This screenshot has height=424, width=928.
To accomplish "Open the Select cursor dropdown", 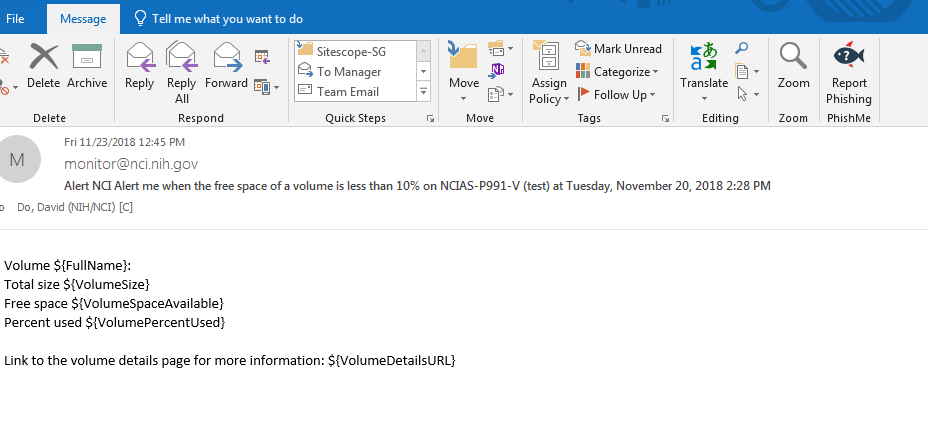I will click(747, 94).
